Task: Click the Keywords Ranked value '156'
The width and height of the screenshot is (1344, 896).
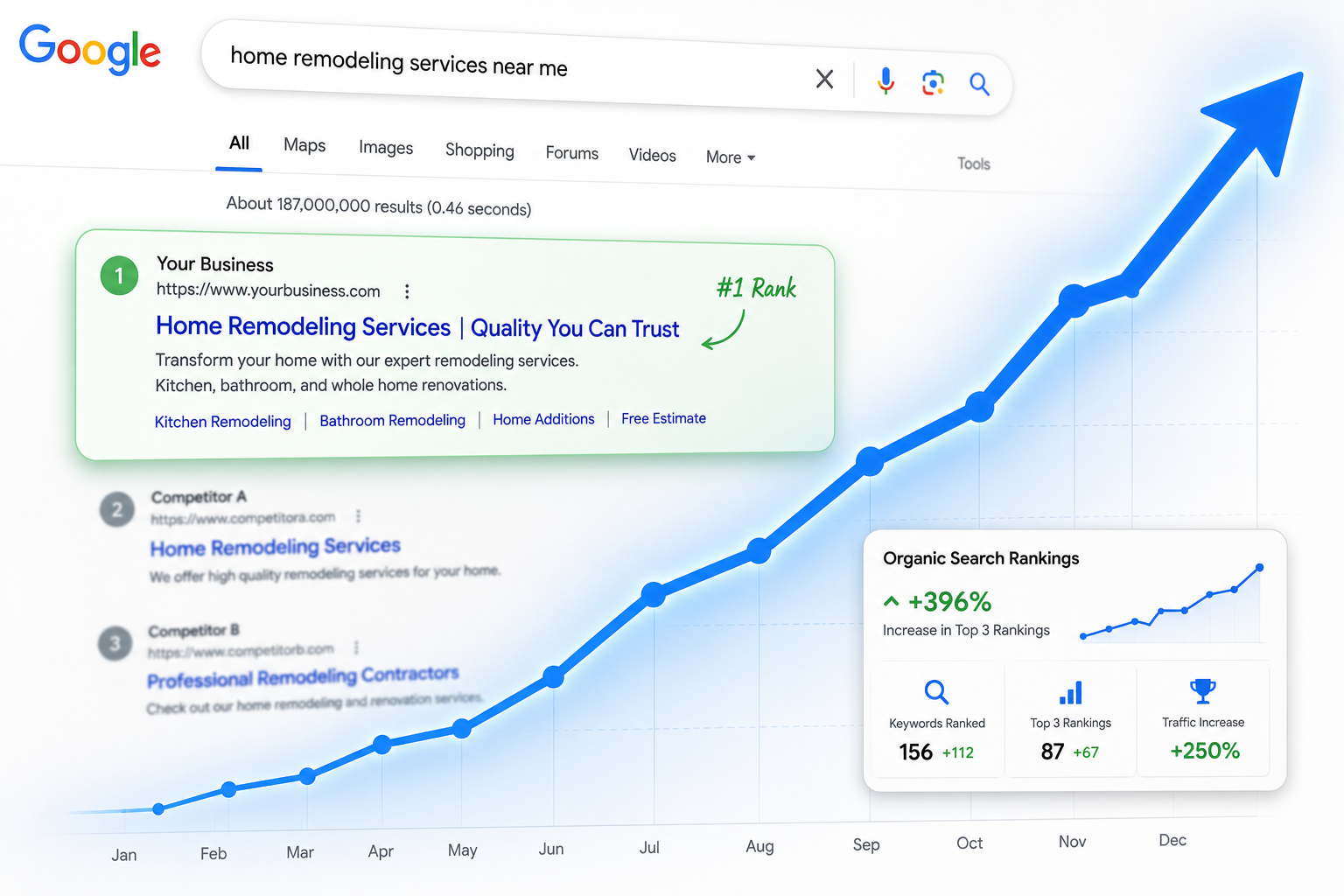Action: pos(915,752)
